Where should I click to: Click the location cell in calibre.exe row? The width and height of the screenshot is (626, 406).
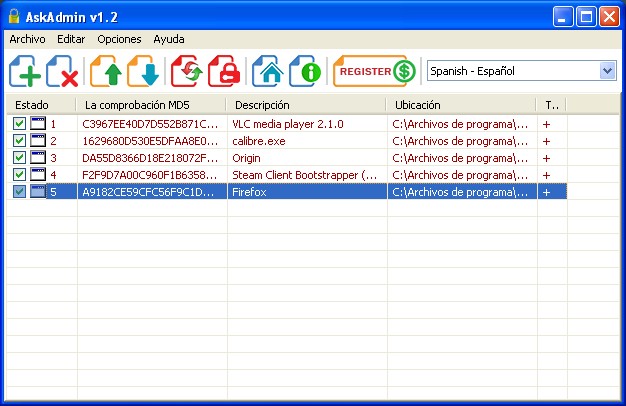point(460,141)
